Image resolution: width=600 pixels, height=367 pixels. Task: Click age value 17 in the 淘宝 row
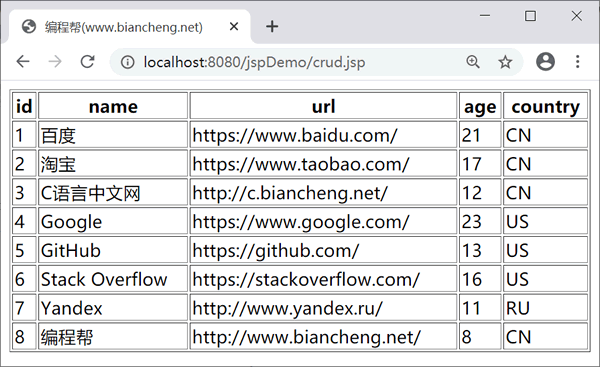[480, 163]
